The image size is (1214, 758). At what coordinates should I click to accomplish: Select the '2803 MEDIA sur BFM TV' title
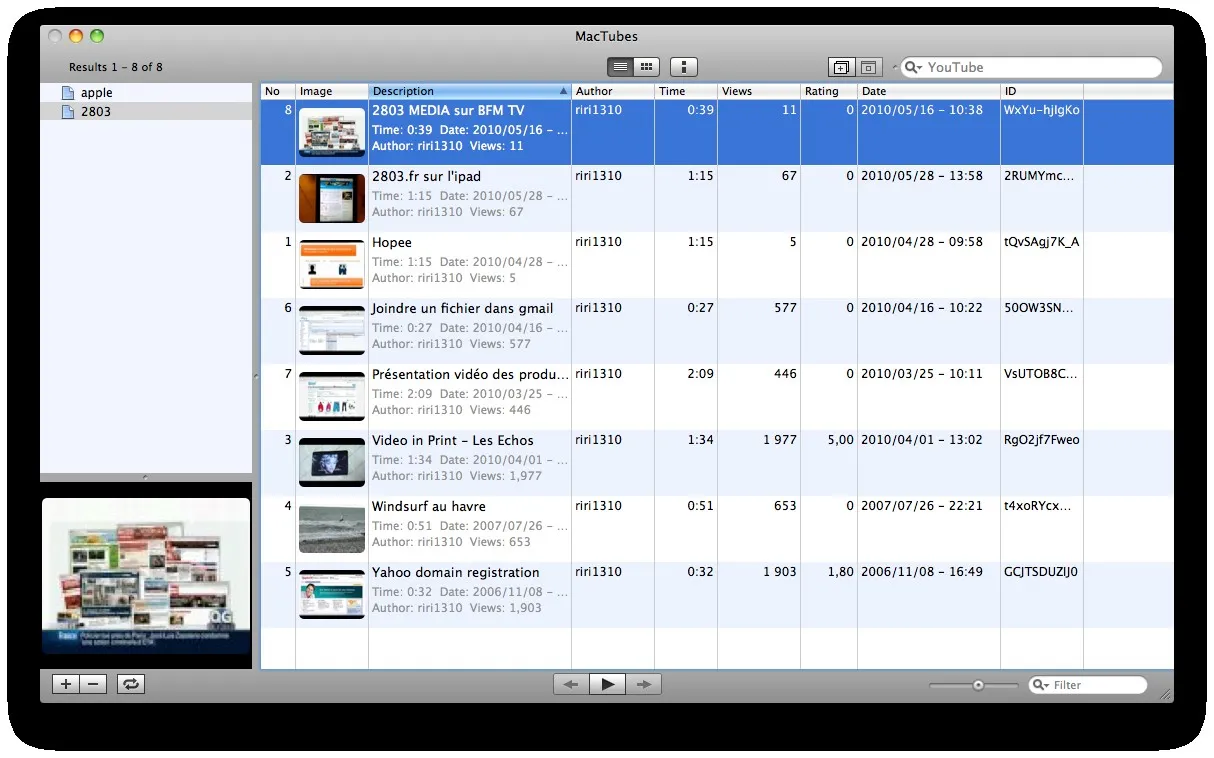coord(448,110)
